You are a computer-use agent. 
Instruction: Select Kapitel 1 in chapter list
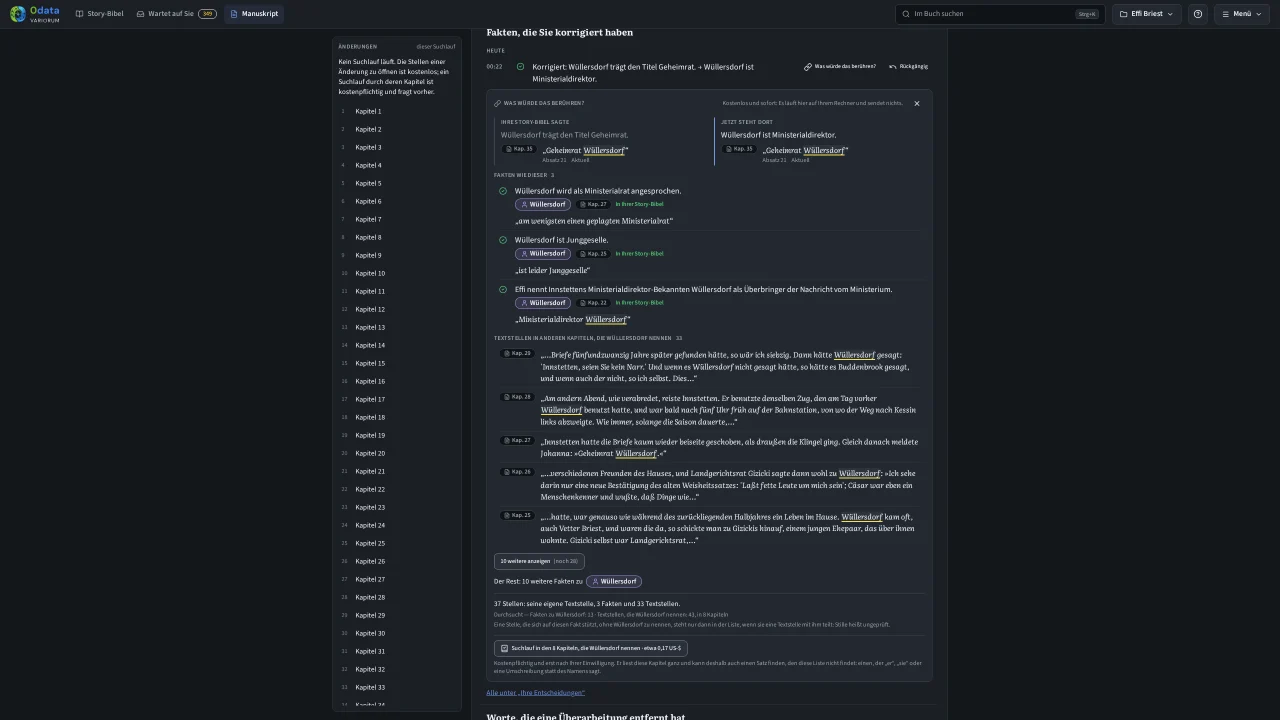coord(397,111)
